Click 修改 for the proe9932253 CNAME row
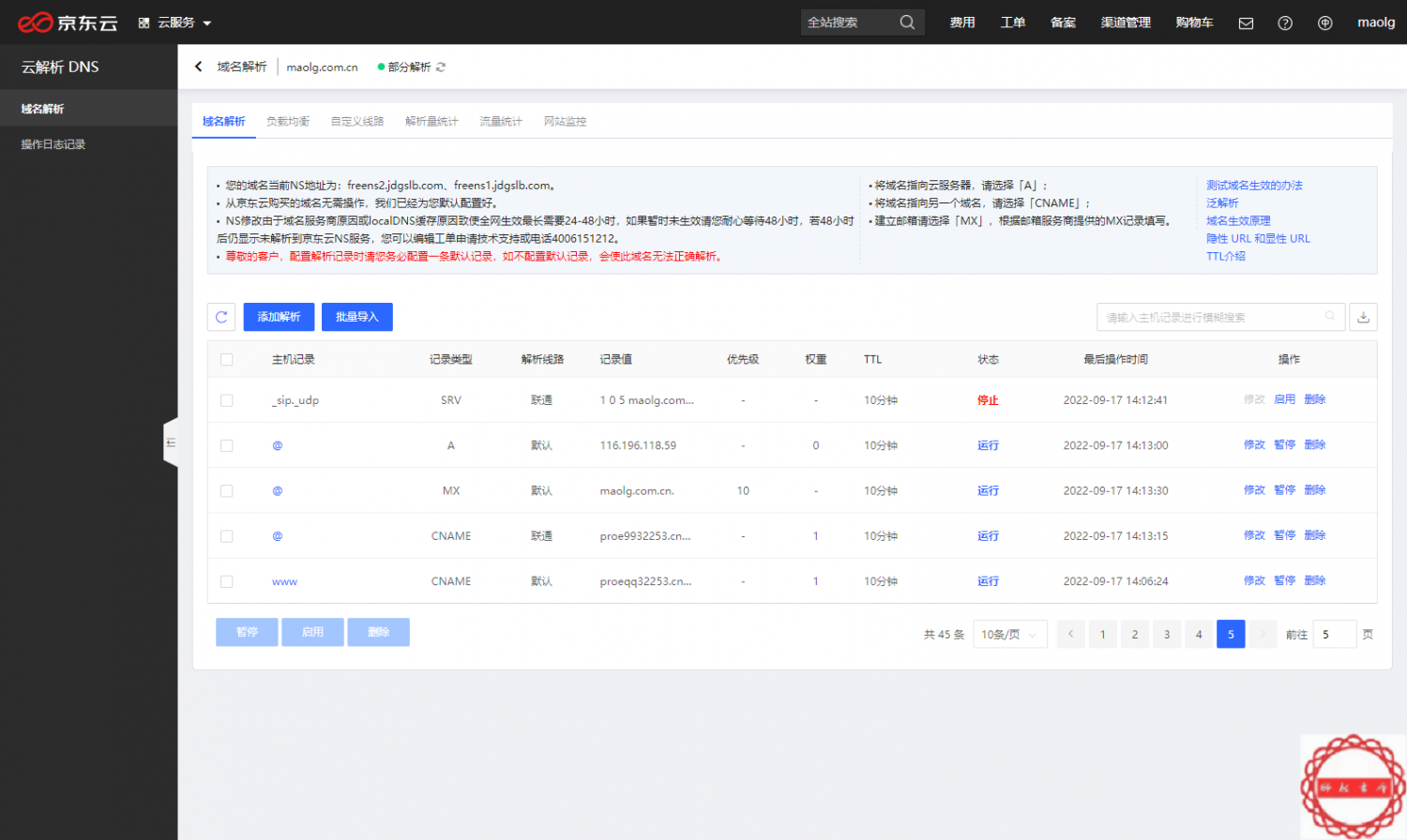The width and height of the screenshot is (1407, 840). click(x=1254, y=535)
